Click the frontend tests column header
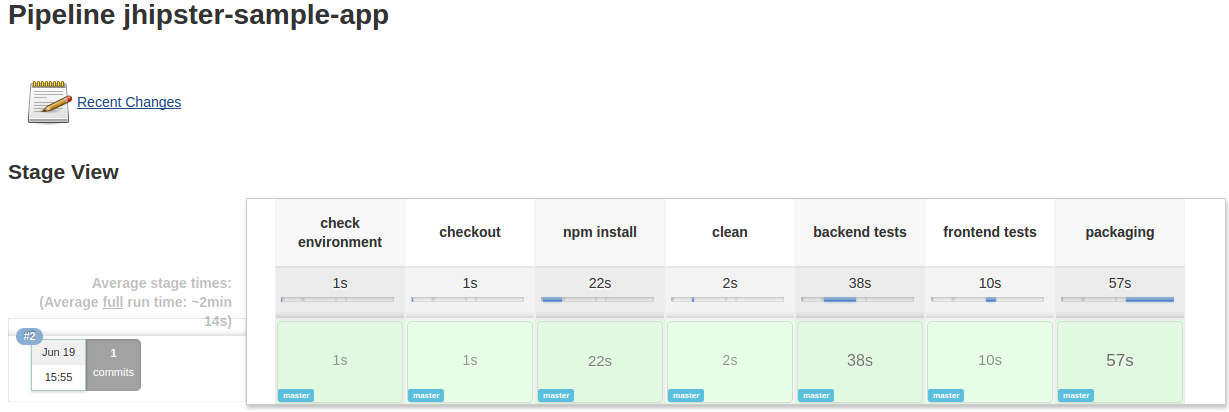This screenshot has width=1229, height=412. [990, 232]
